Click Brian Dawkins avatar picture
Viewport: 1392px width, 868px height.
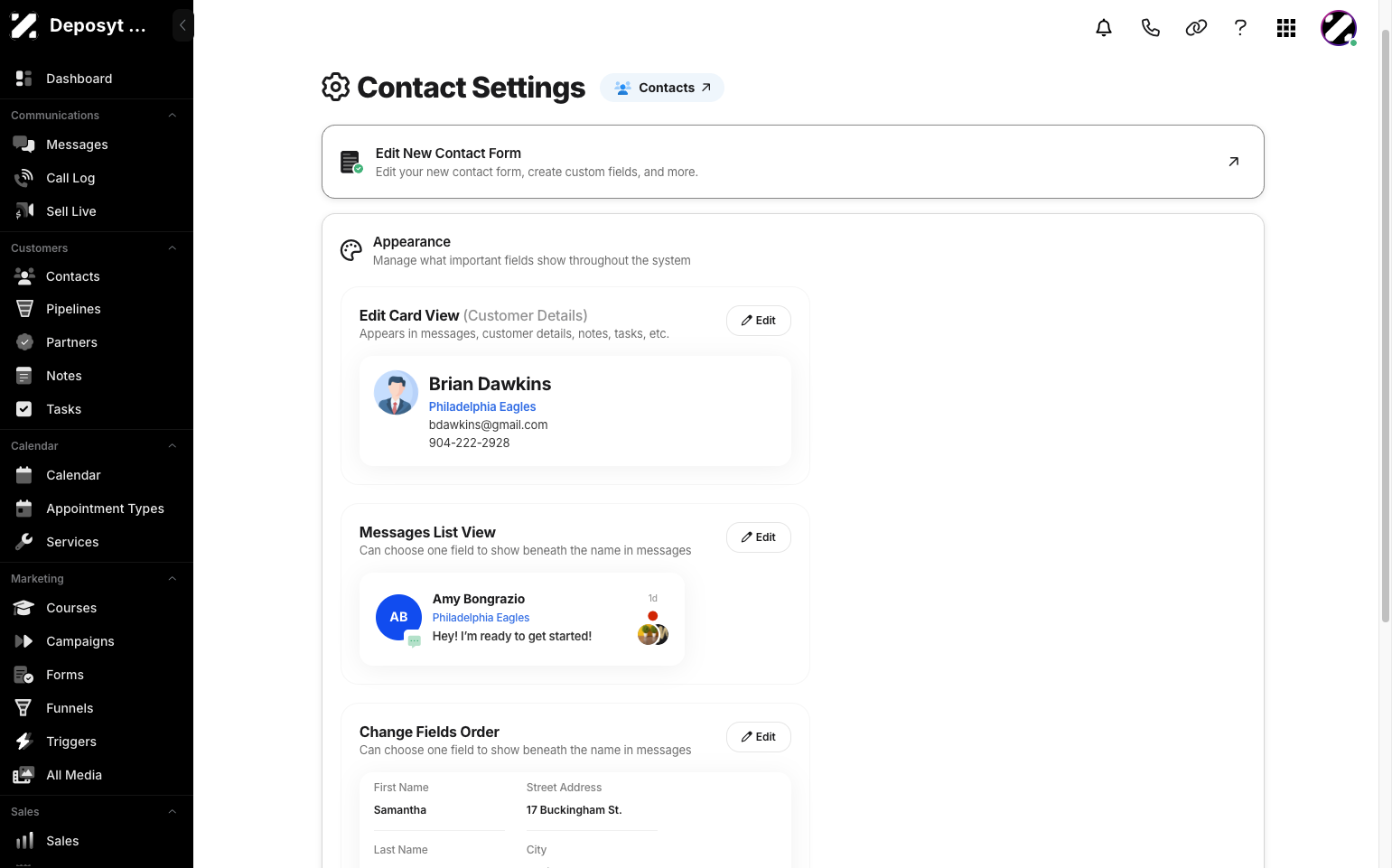(396, 393)
